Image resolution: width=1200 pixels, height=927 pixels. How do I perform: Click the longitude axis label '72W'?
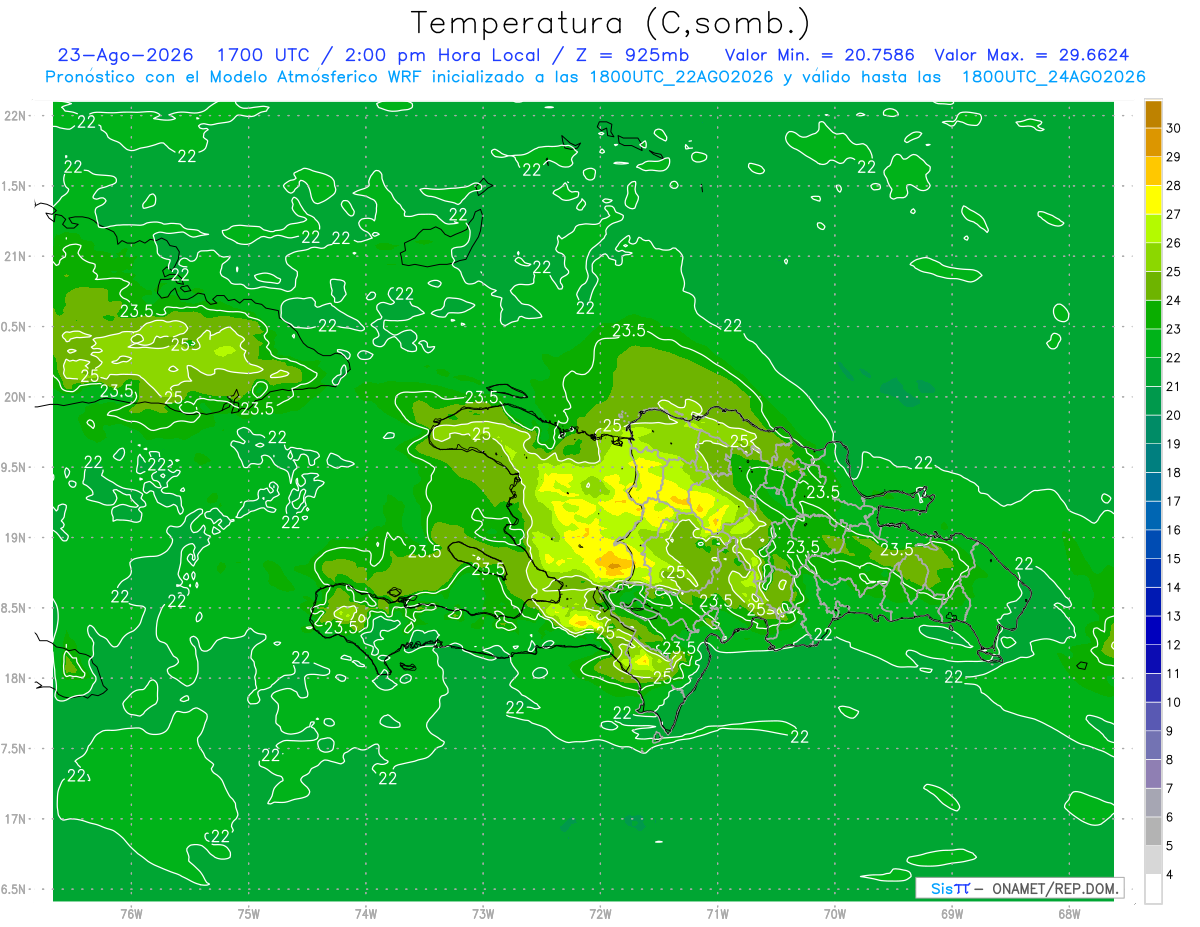600,914
